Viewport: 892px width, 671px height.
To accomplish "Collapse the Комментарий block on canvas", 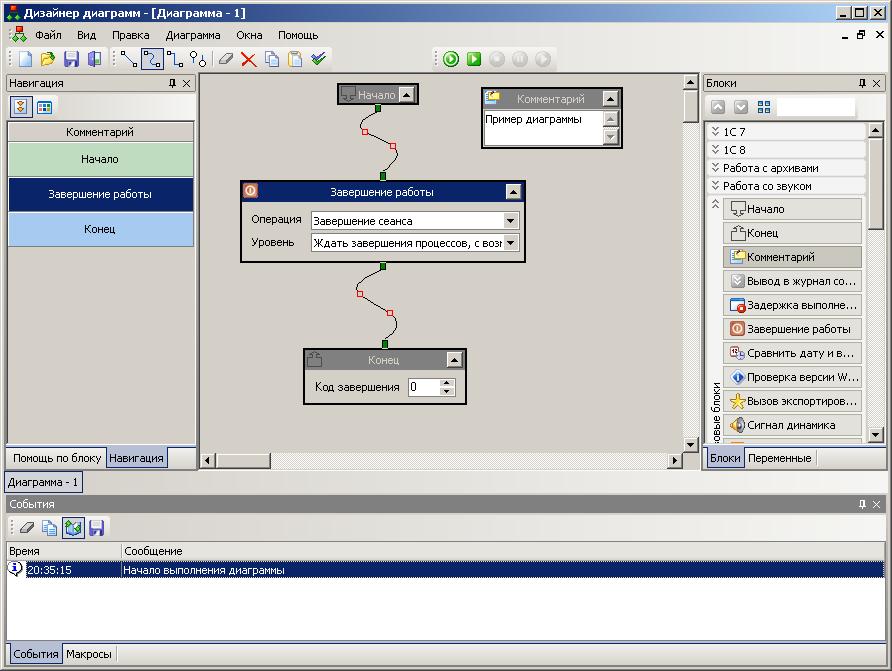I will click(x=610, y=99).
